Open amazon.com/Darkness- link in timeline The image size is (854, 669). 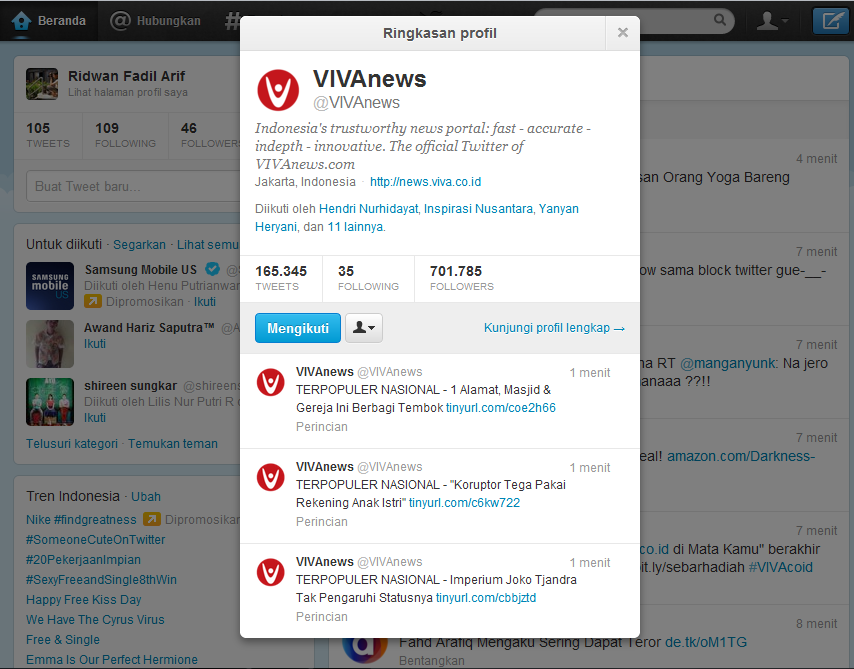click(741, 457)
